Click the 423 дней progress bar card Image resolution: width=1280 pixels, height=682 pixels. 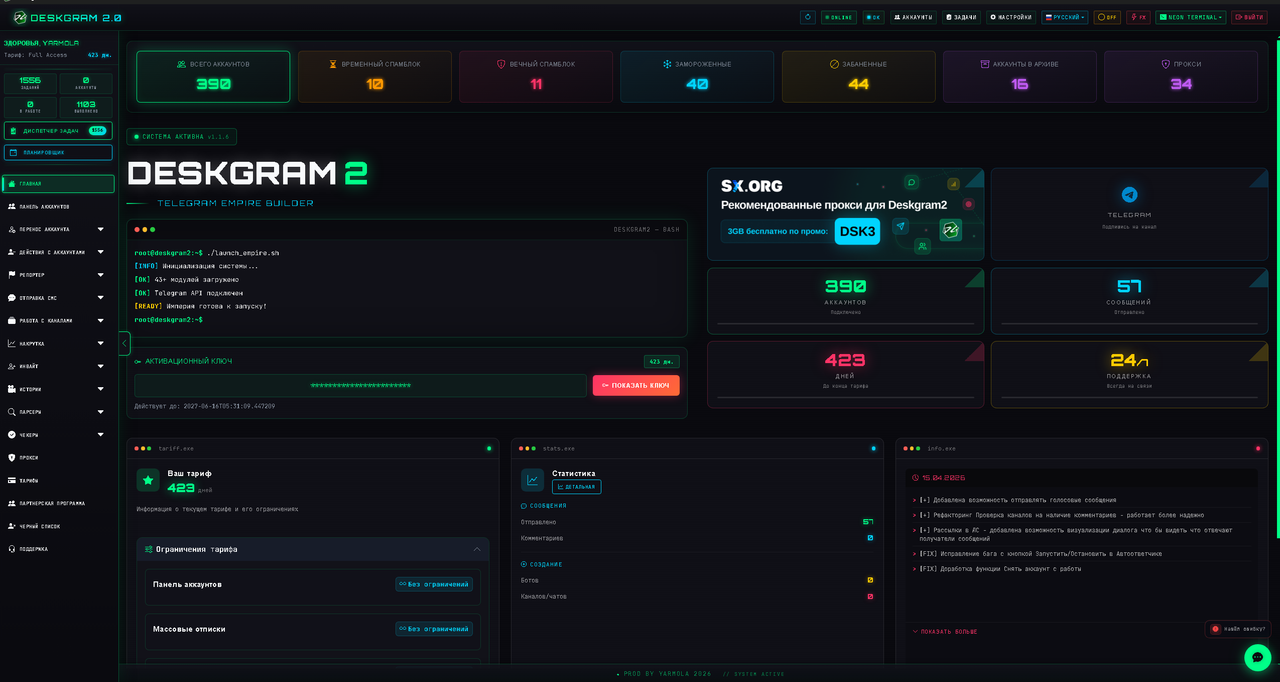(x=846, y=374)
